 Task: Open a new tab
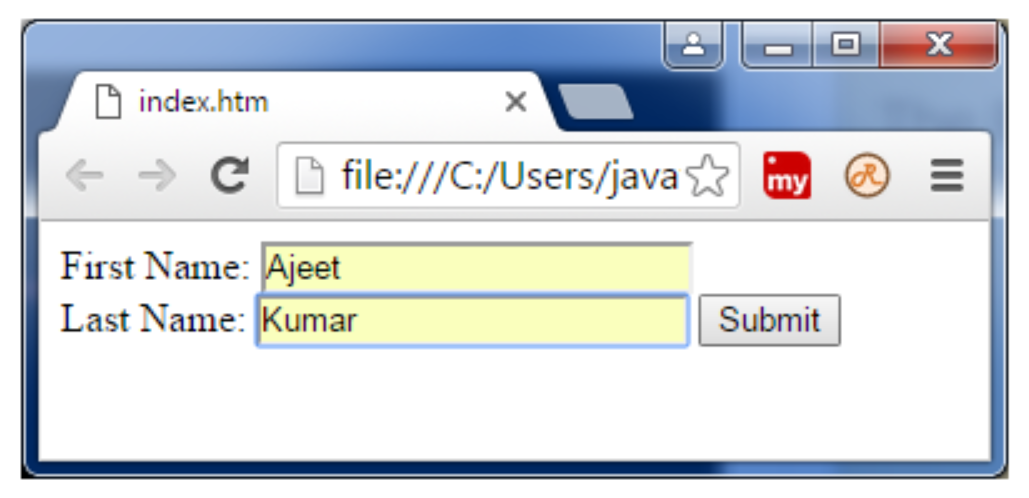(593, 102)
